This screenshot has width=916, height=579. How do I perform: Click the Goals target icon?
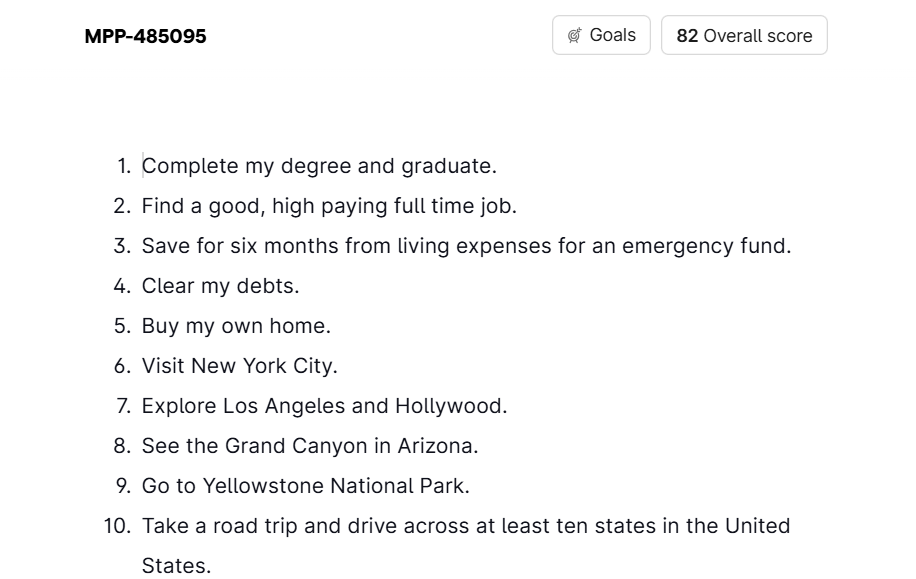click(x=575, y=36)
